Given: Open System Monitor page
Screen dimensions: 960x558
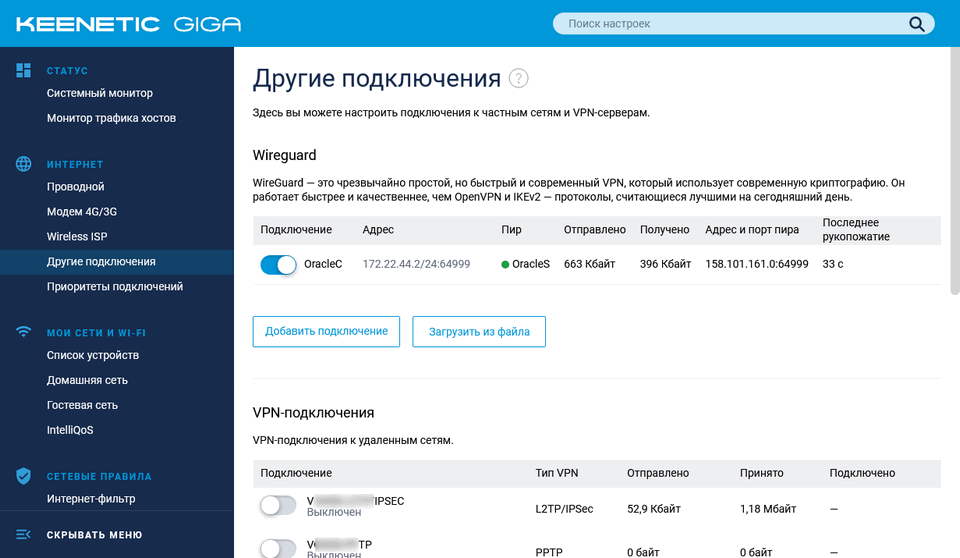Looking at the screenshot, I should point(100,93).
